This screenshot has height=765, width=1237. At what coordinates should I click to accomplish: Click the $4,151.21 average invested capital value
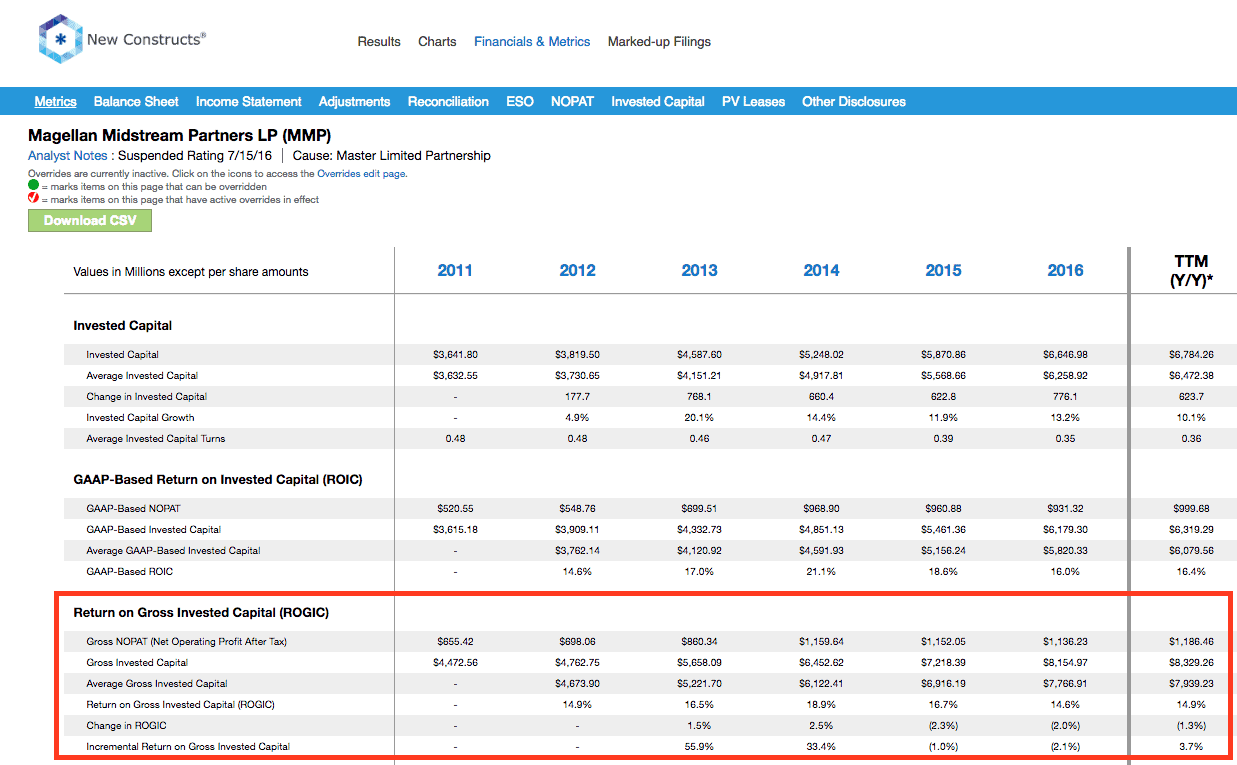[699, 375]
